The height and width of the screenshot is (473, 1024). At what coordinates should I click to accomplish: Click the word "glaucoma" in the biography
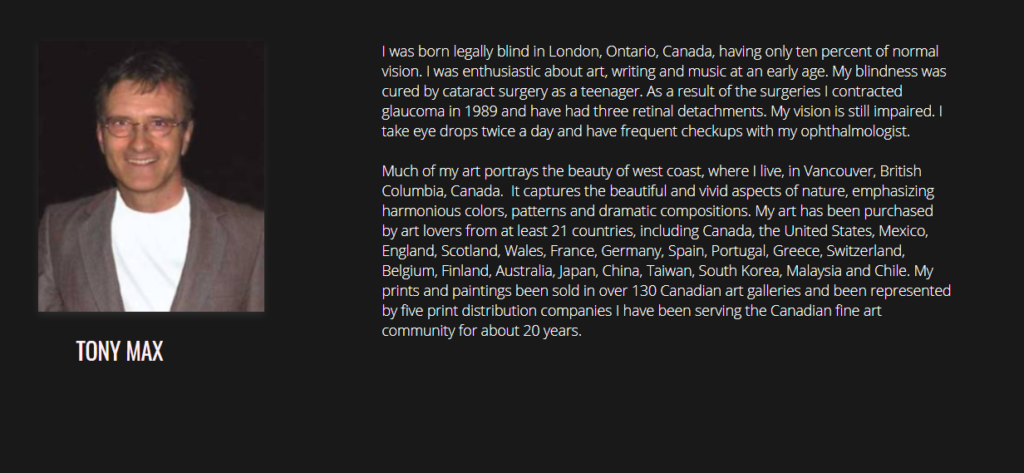click(x=409, y=112)
